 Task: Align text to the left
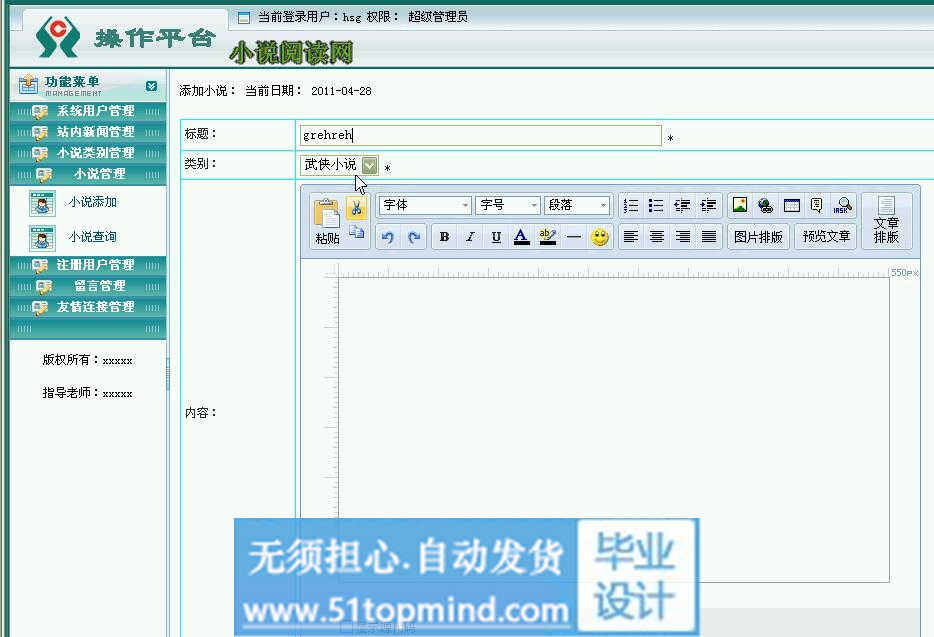tap(631, 237)
